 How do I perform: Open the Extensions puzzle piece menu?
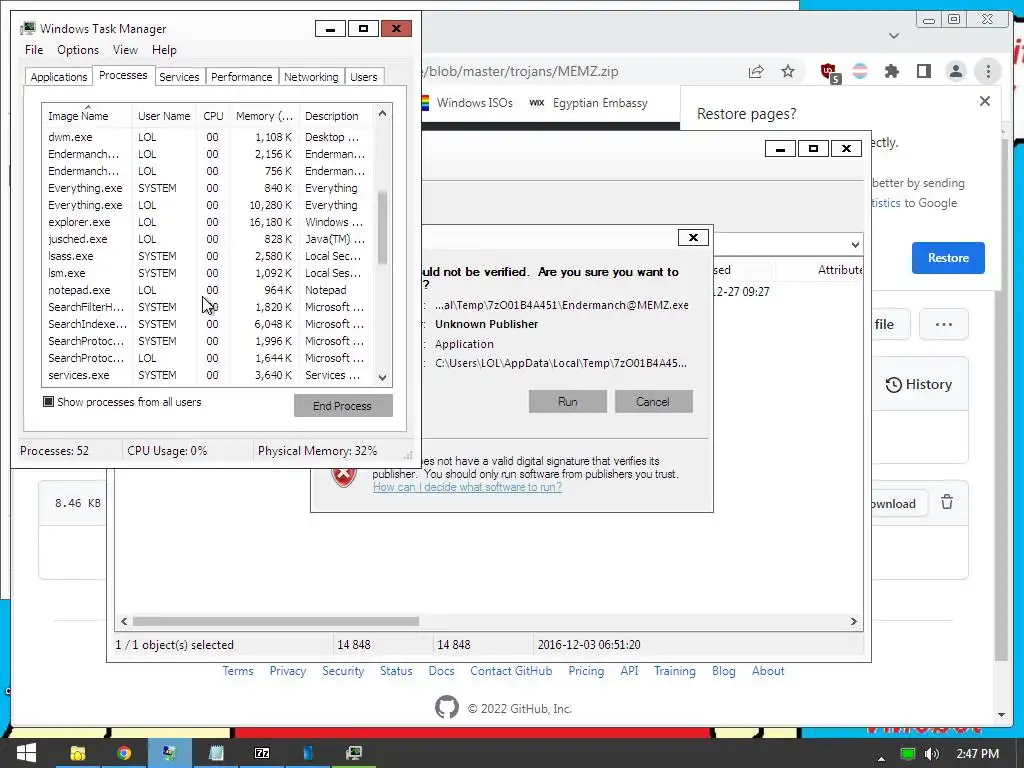click(x=891, y=71)
